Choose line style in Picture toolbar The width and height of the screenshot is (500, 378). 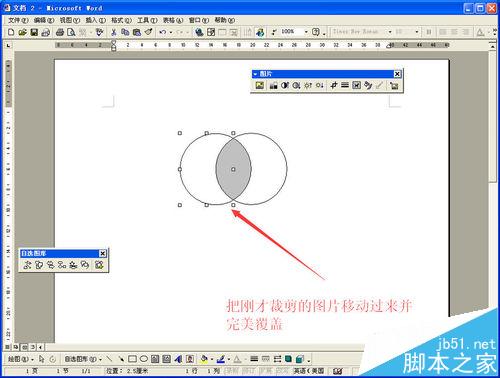point(345,85)
